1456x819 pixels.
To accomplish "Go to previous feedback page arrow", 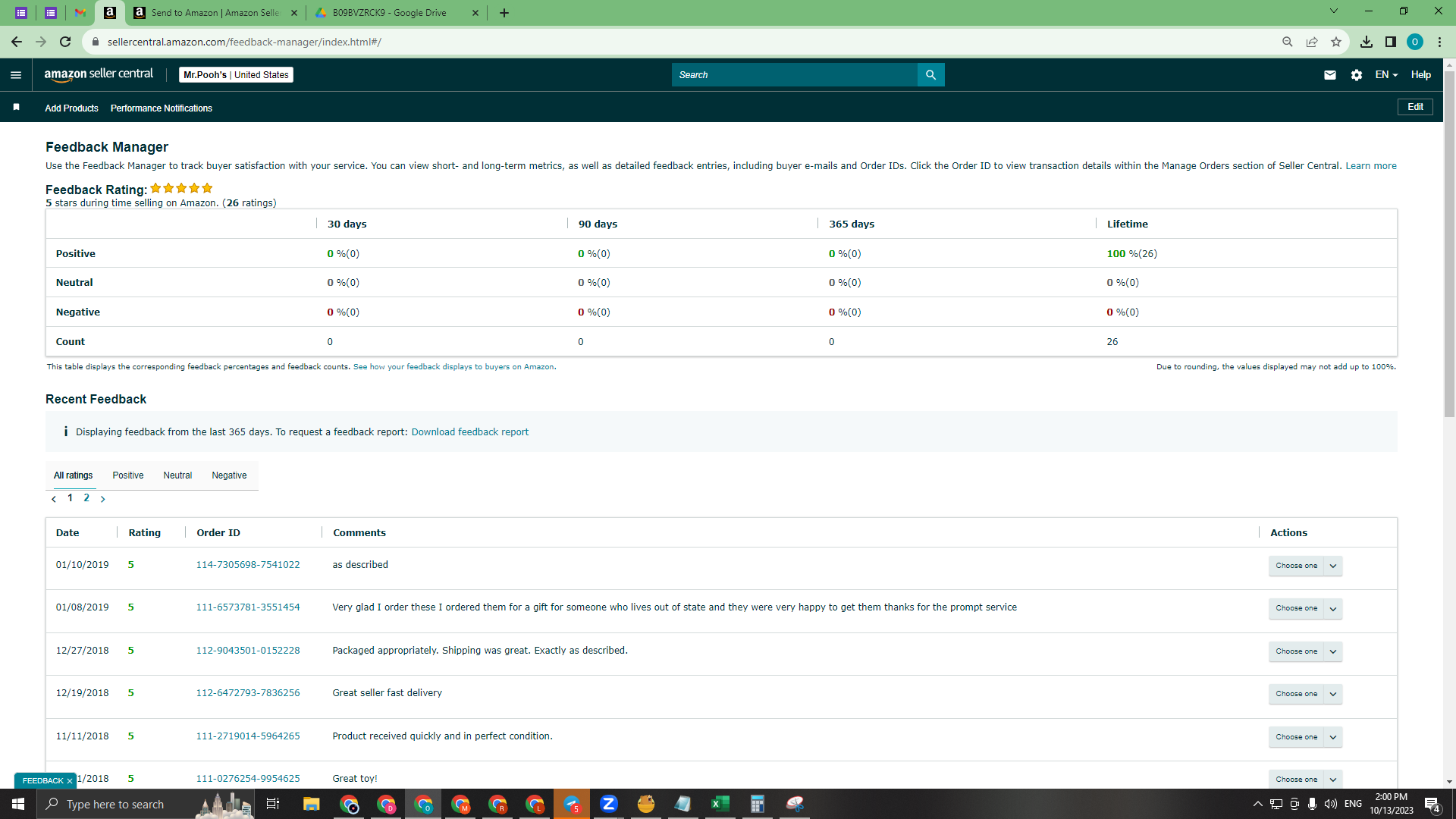I will click(x=54, y=499).
